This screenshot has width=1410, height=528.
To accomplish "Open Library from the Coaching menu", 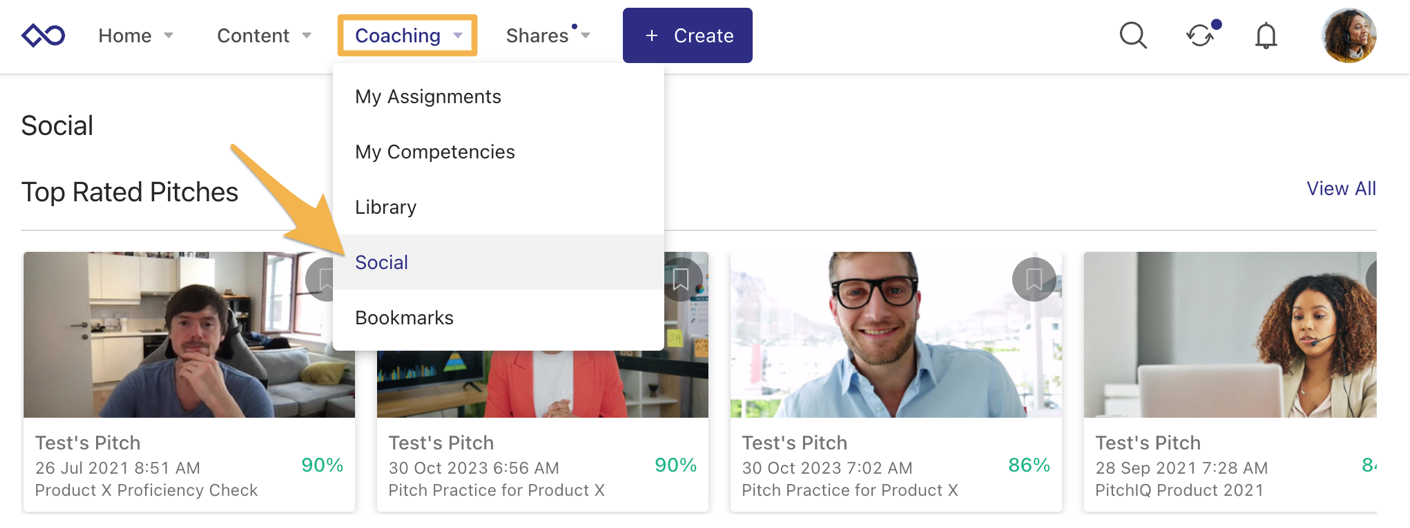I will [386, 207].
